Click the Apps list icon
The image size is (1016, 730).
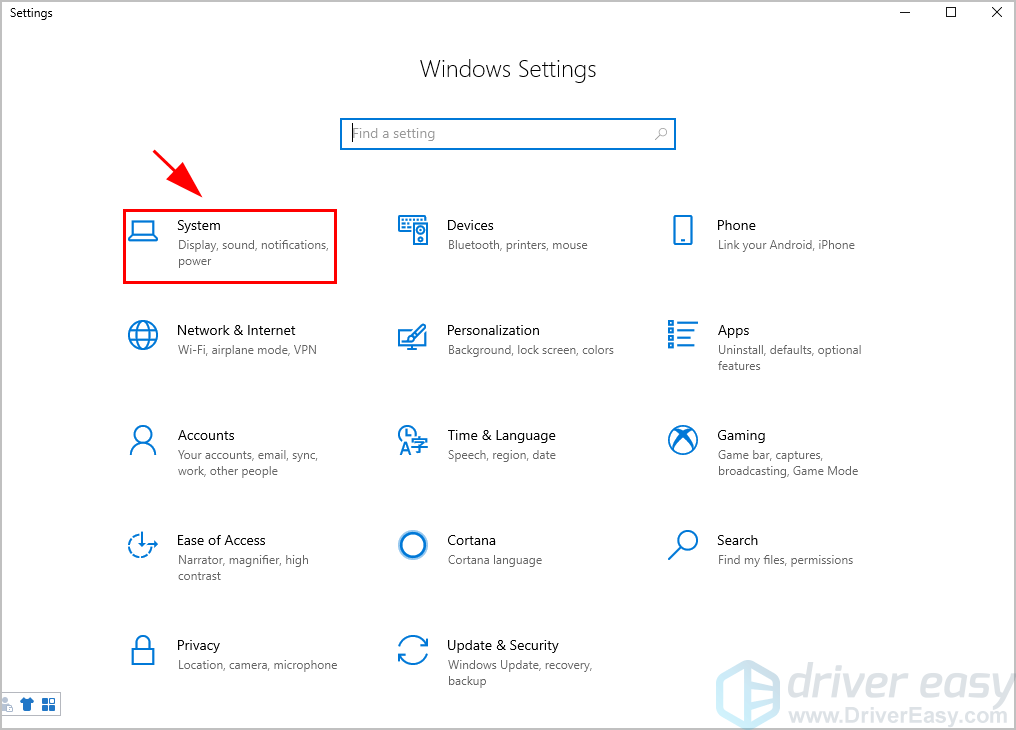tap(683, 335)
